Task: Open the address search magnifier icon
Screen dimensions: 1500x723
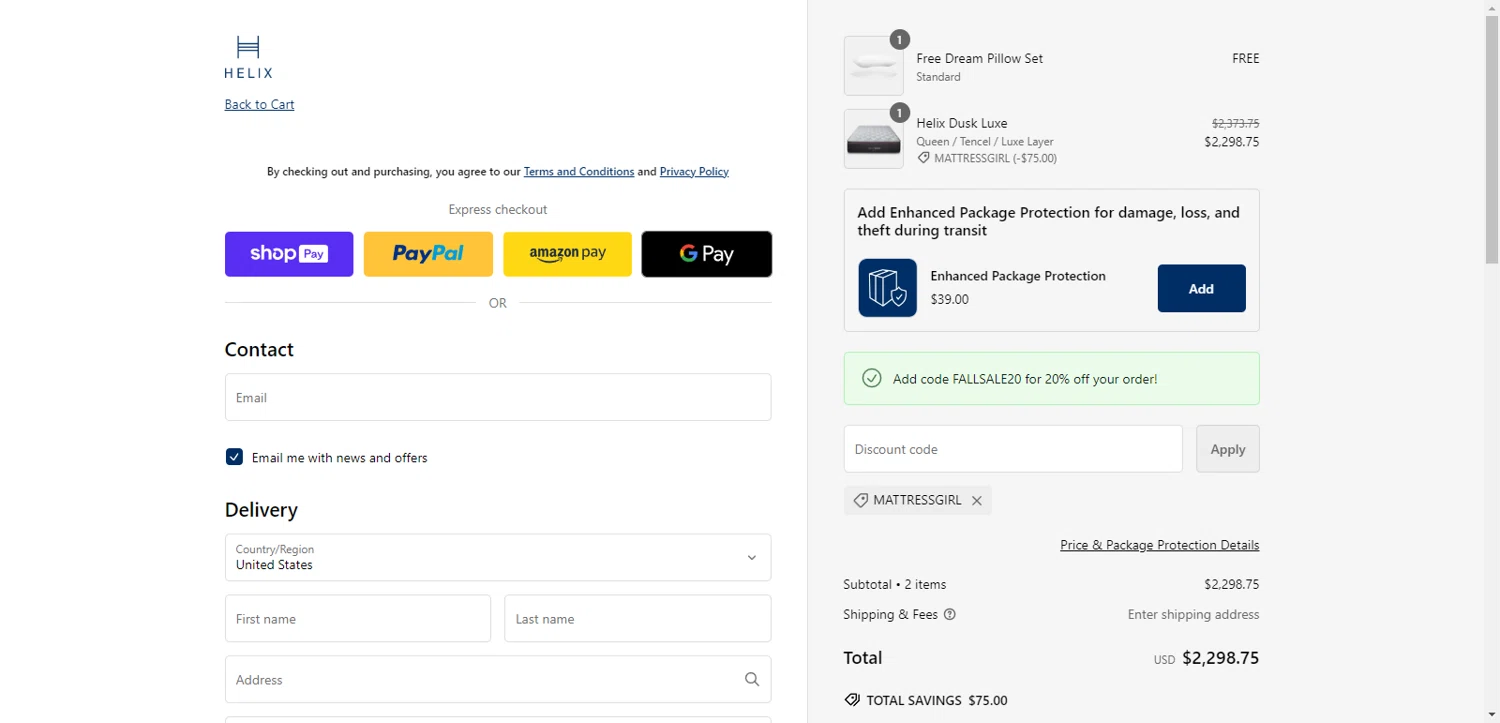Action: click(x=752, y=679)
